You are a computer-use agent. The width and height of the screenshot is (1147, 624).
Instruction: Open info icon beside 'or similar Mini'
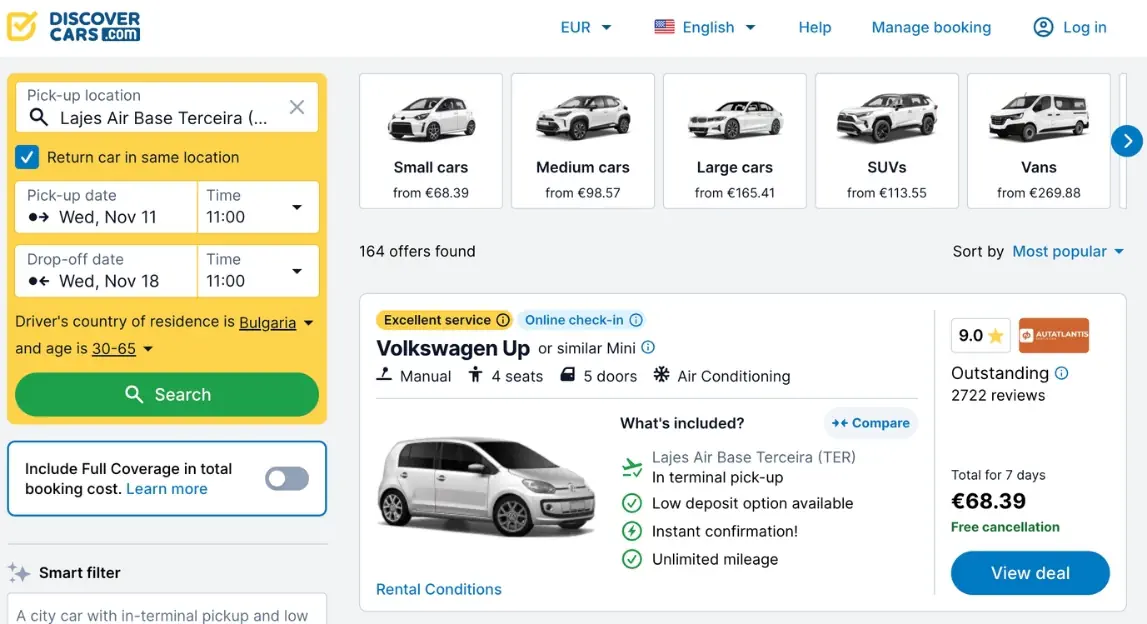(x=648, y=347)
